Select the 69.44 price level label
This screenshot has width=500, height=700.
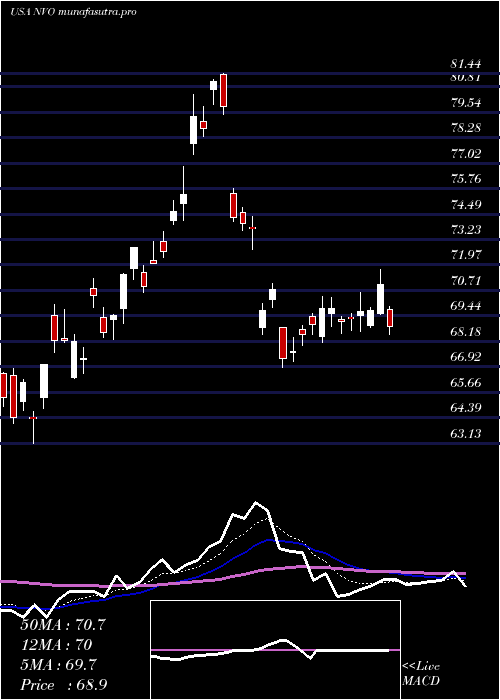pyautogui.click(x=466, y=306)
